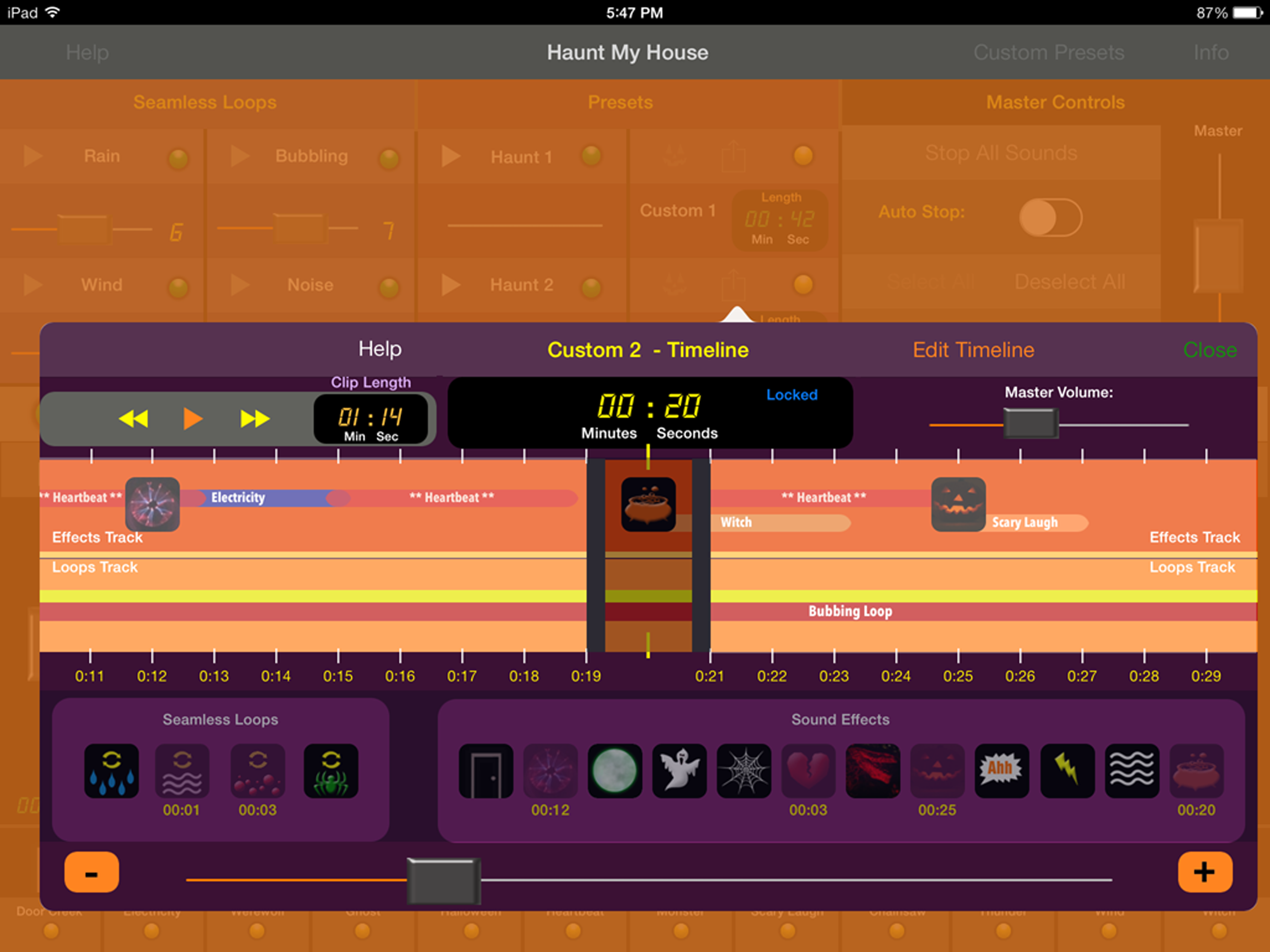Screen dimensions: 1270x952
Task: Select the wind waves loop icon labeled 00:01
Action: pyautogui.click(x=182, y=771)
